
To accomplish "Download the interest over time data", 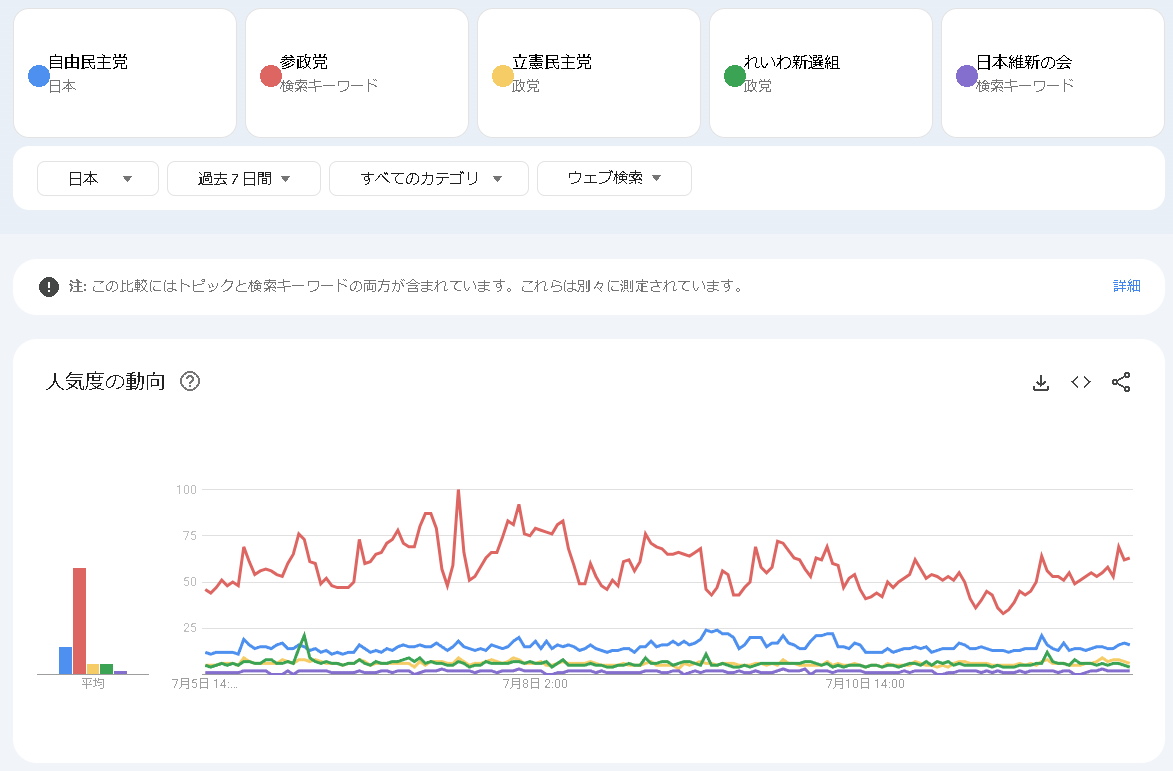I will pos(1041,383).
